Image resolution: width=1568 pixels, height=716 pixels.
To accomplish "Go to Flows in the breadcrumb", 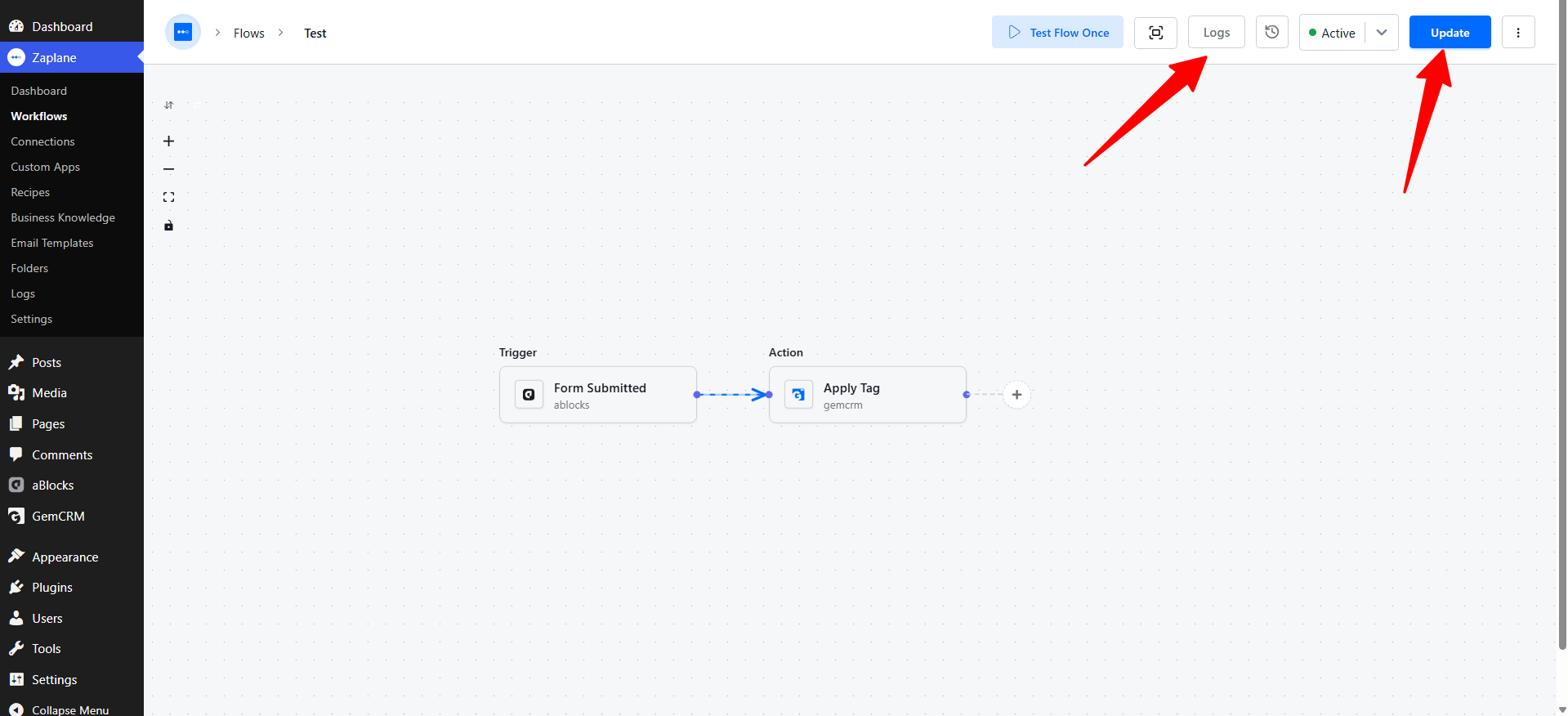I will pyautogui.click(x=249, y=34).
